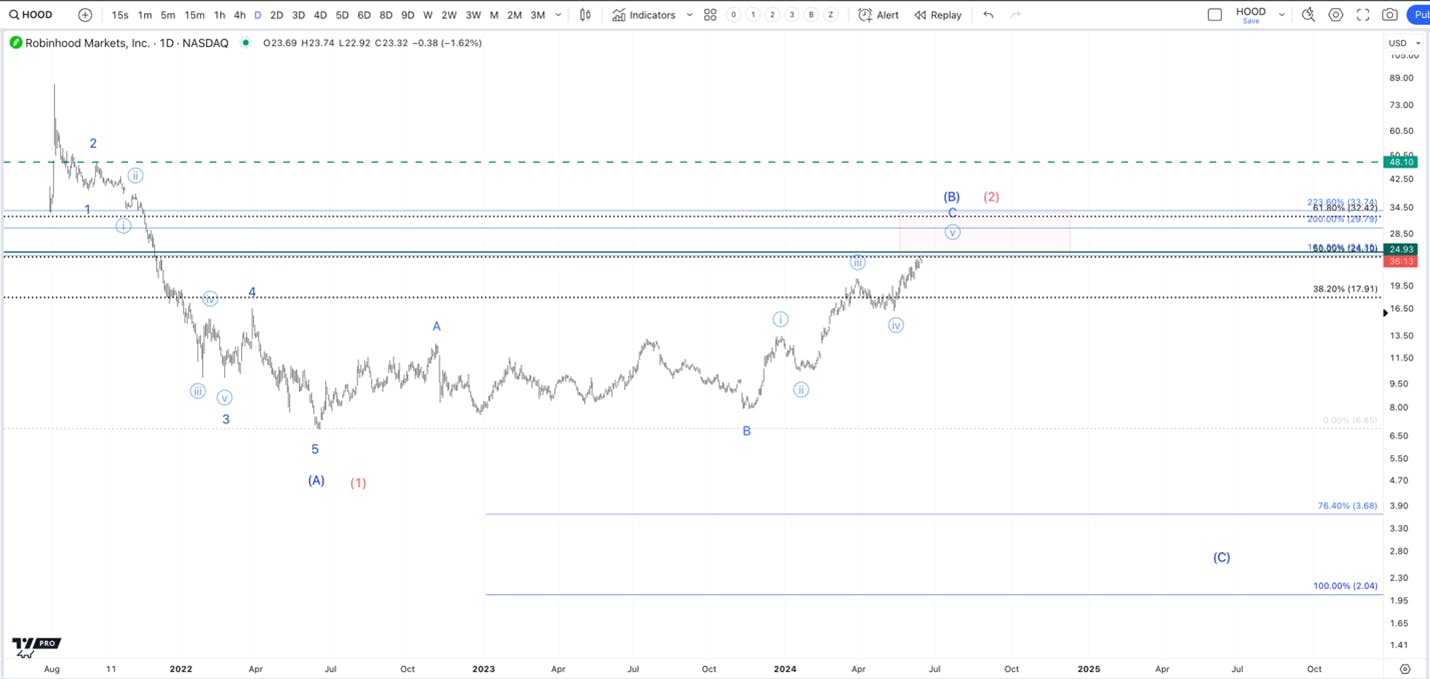Click the 24.93 current price label

tap(1400, 249)
